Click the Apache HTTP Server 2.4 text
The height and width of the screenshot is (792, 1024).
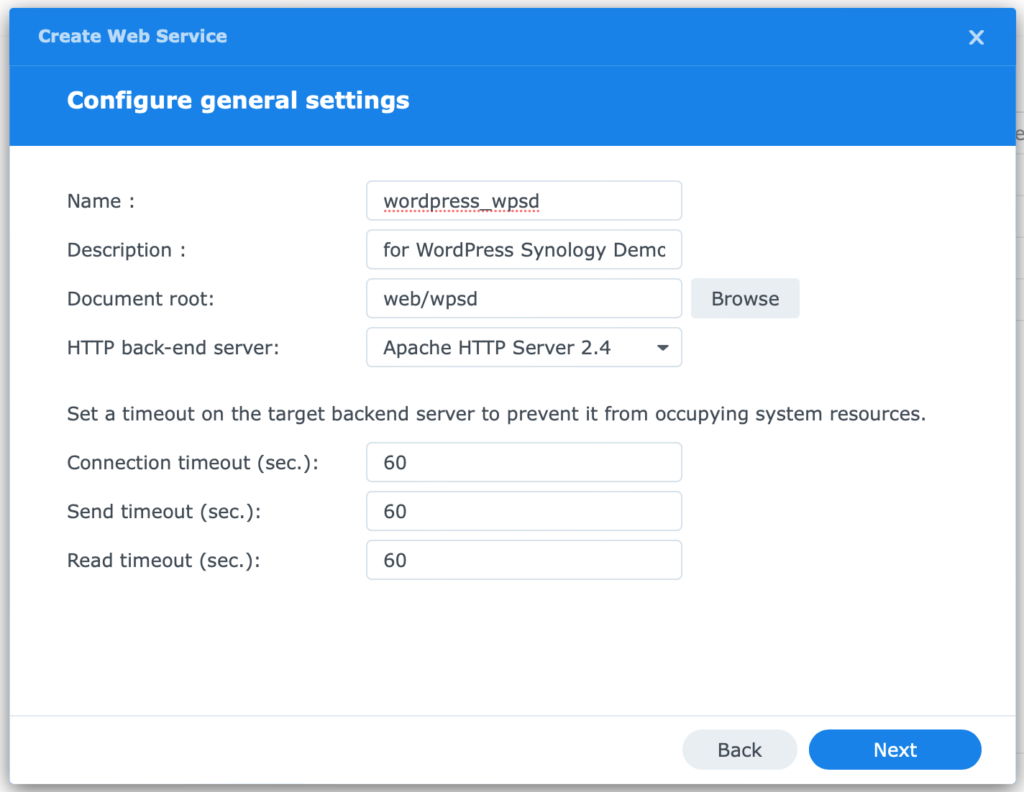[478, 347]
